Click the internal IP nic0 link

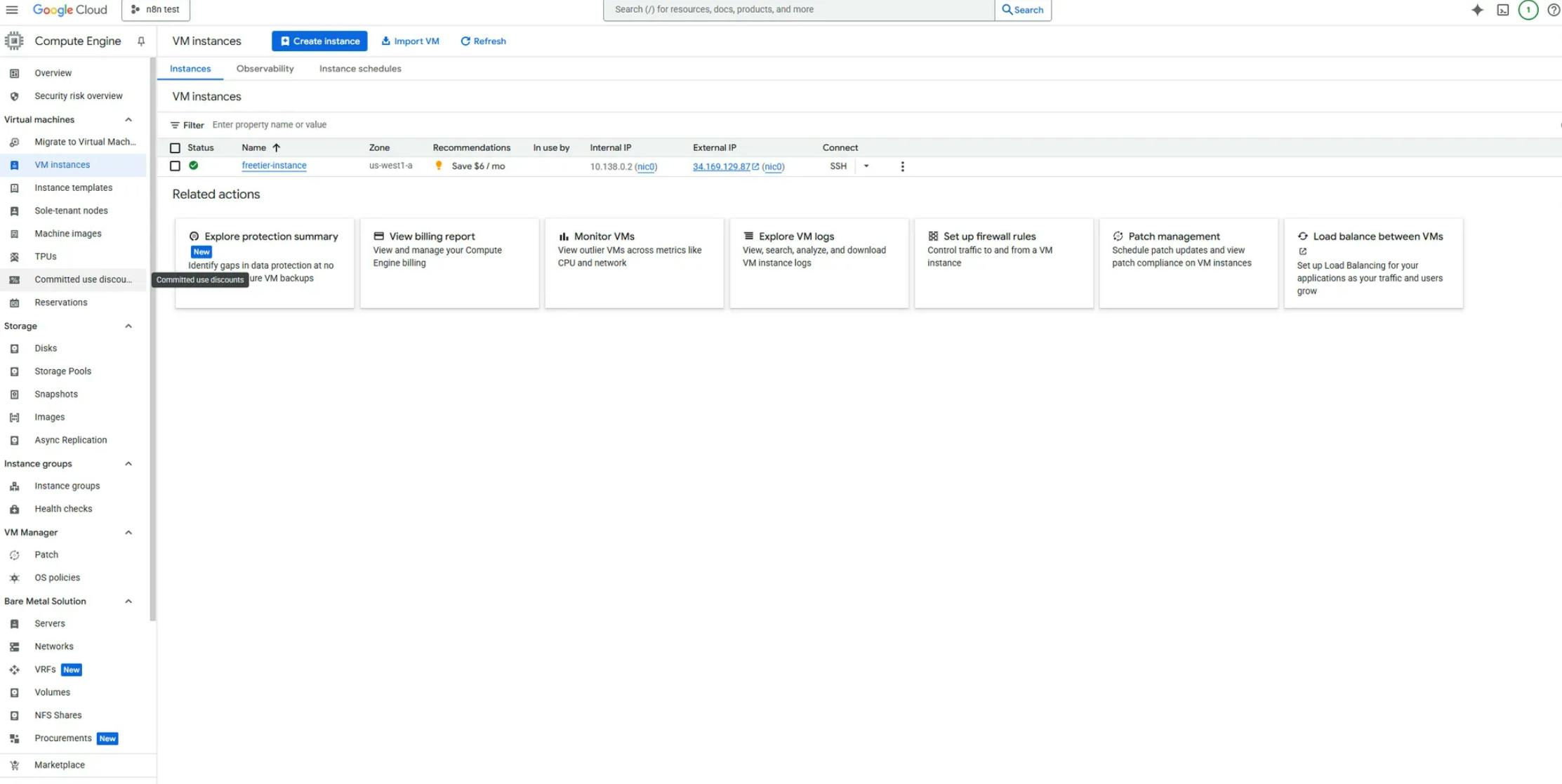pos(646,167)
